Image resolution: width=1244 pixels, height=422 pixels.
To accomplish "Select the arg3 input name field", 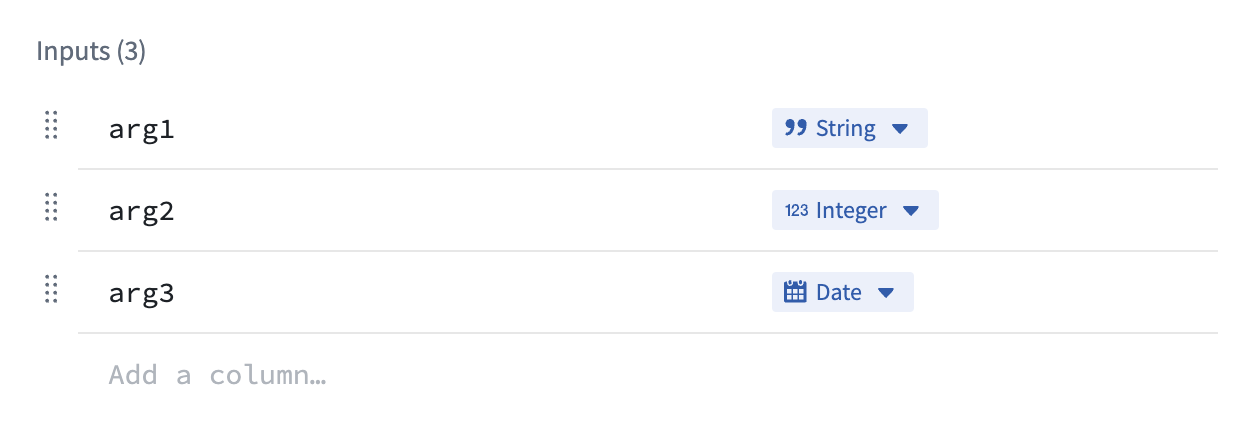I will click(141, 293).
